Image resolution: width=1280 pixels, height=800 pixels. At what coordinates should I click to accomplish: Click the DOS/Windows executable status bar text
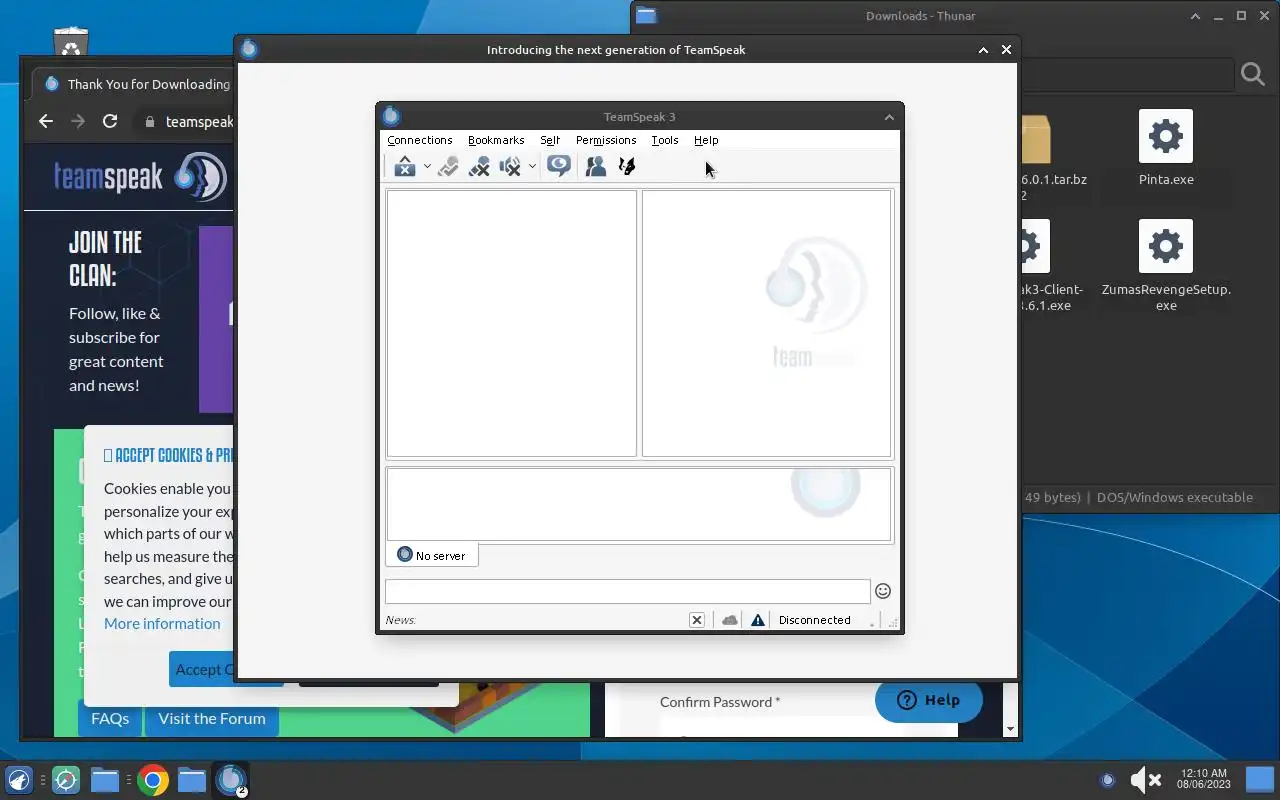click(1175, 497)
